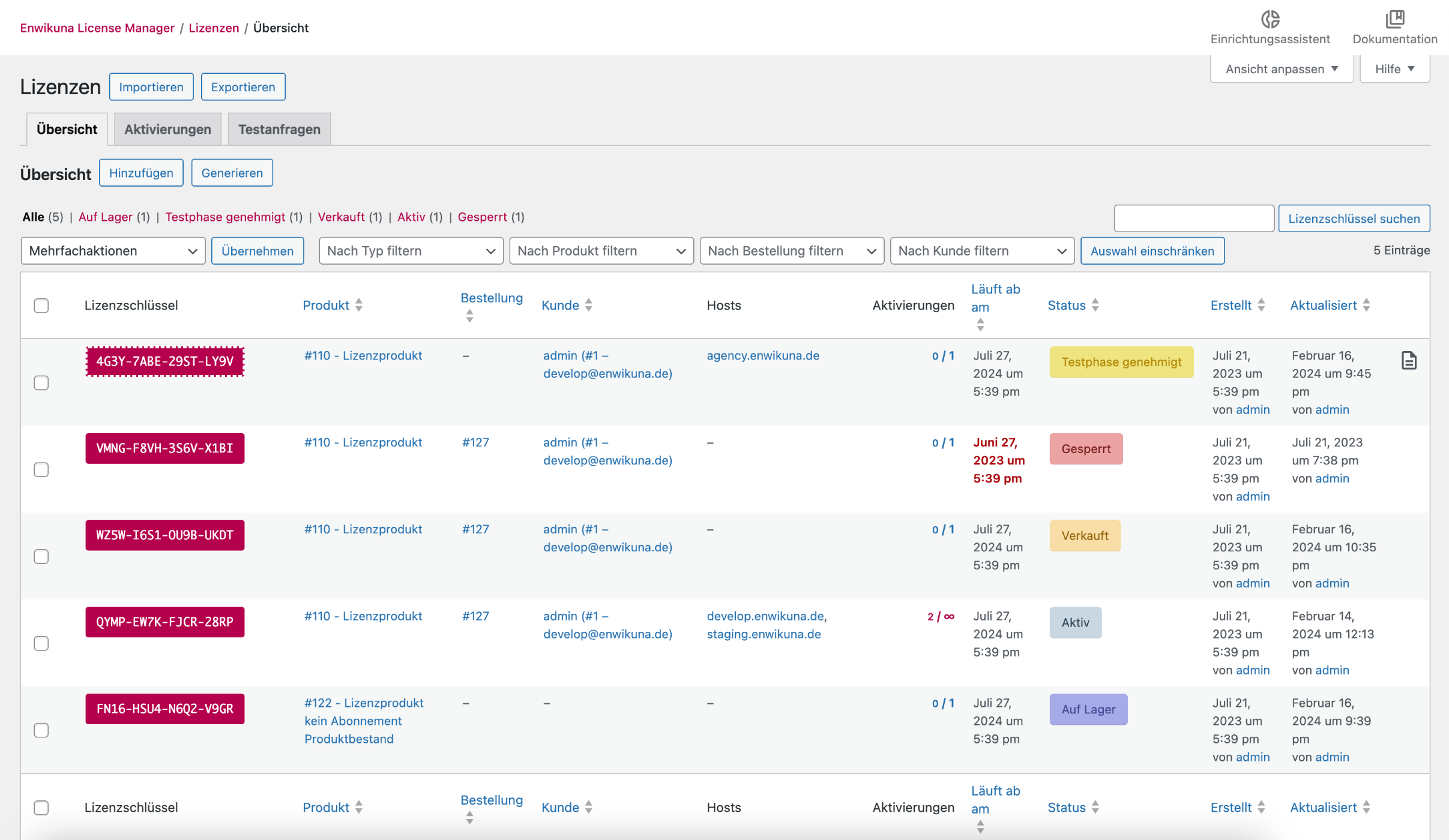
Task: Open the Dokumentation icon
Action: 1395,19
